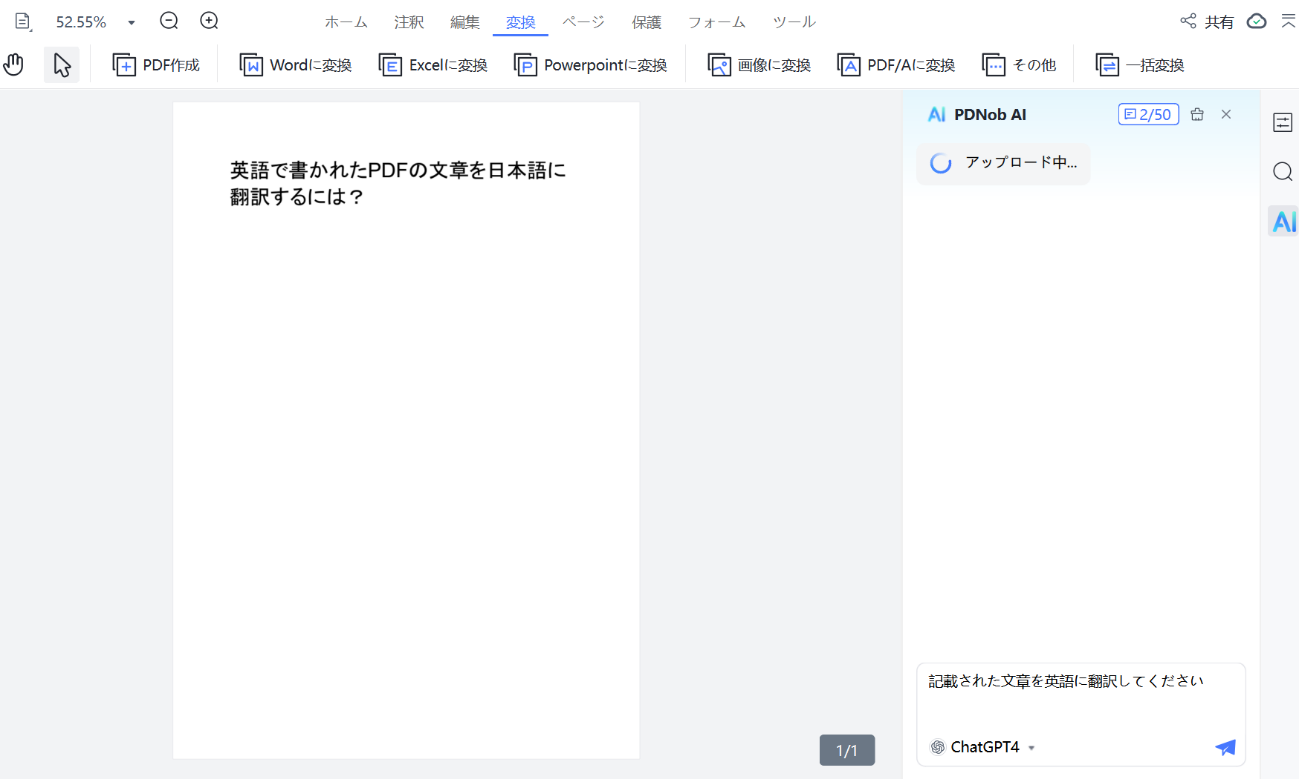Open the AI panel from the right sidebar
This screenshot has width=1299, height=779.
coord(1283,221)
